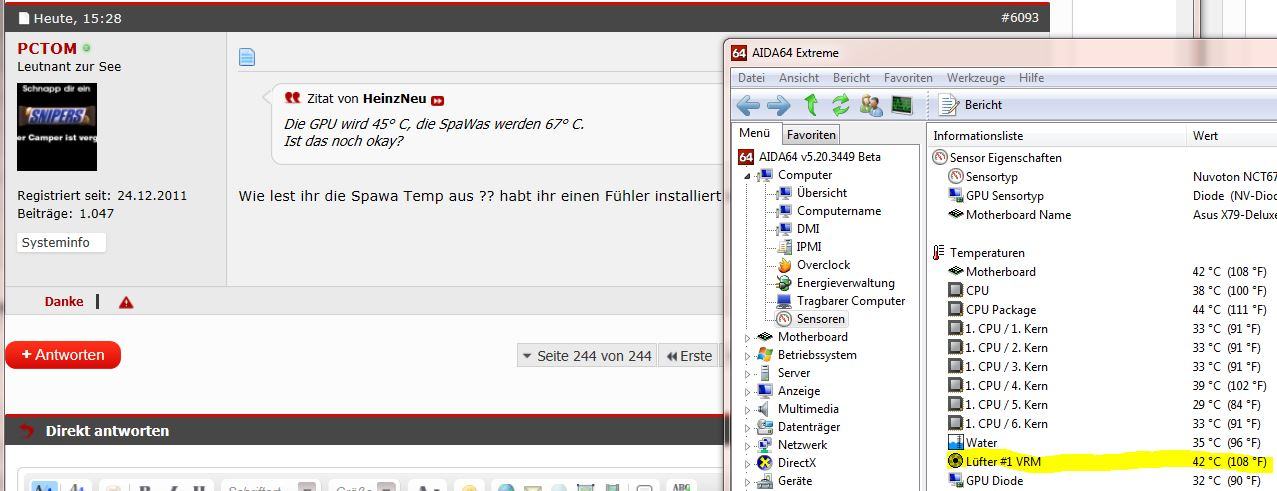
Task: Expand the Netzwerk tree node
Action: coord(747,446)
